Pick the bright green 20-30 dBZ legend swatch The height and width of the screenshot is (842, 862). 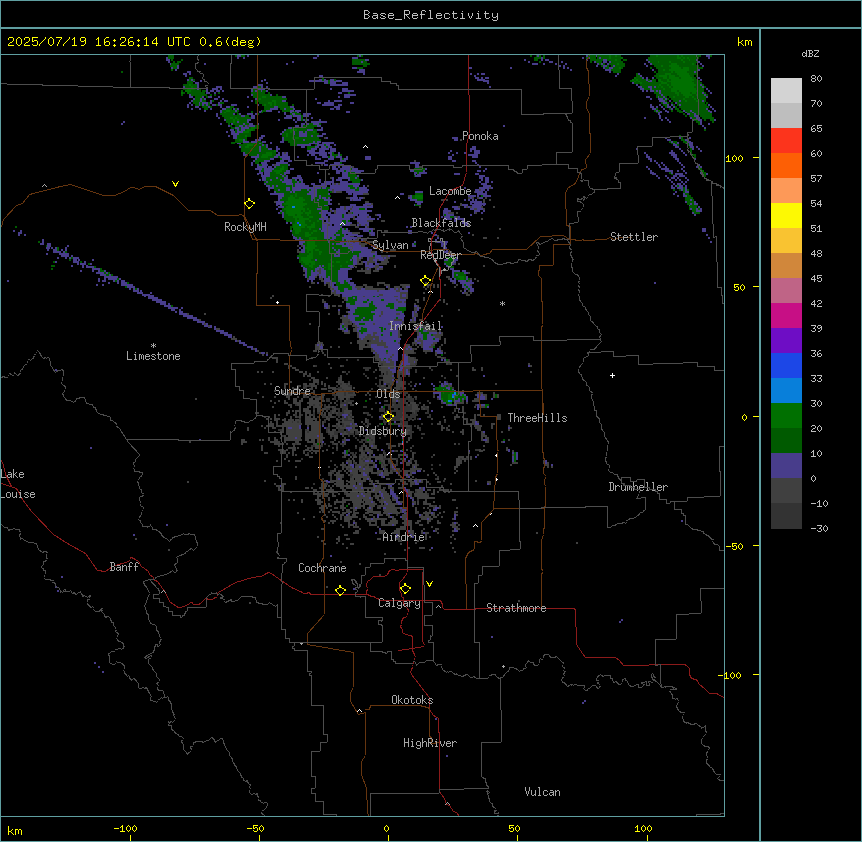[786, 416]
